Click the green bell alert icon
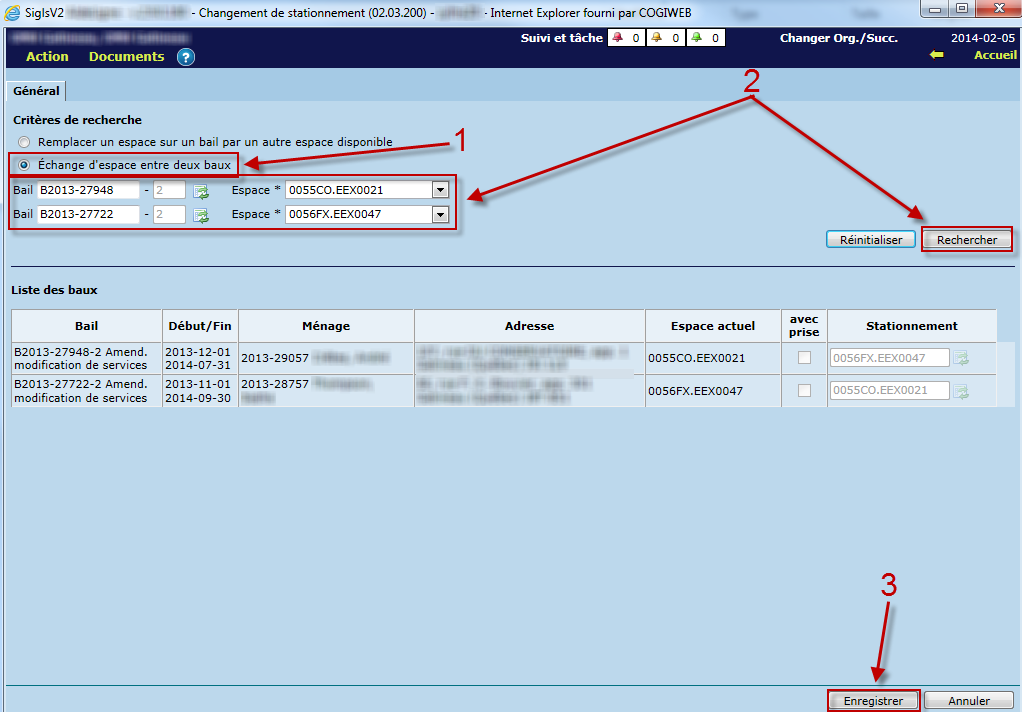This screenshot has height=712, width=1022. click(695, 38)
